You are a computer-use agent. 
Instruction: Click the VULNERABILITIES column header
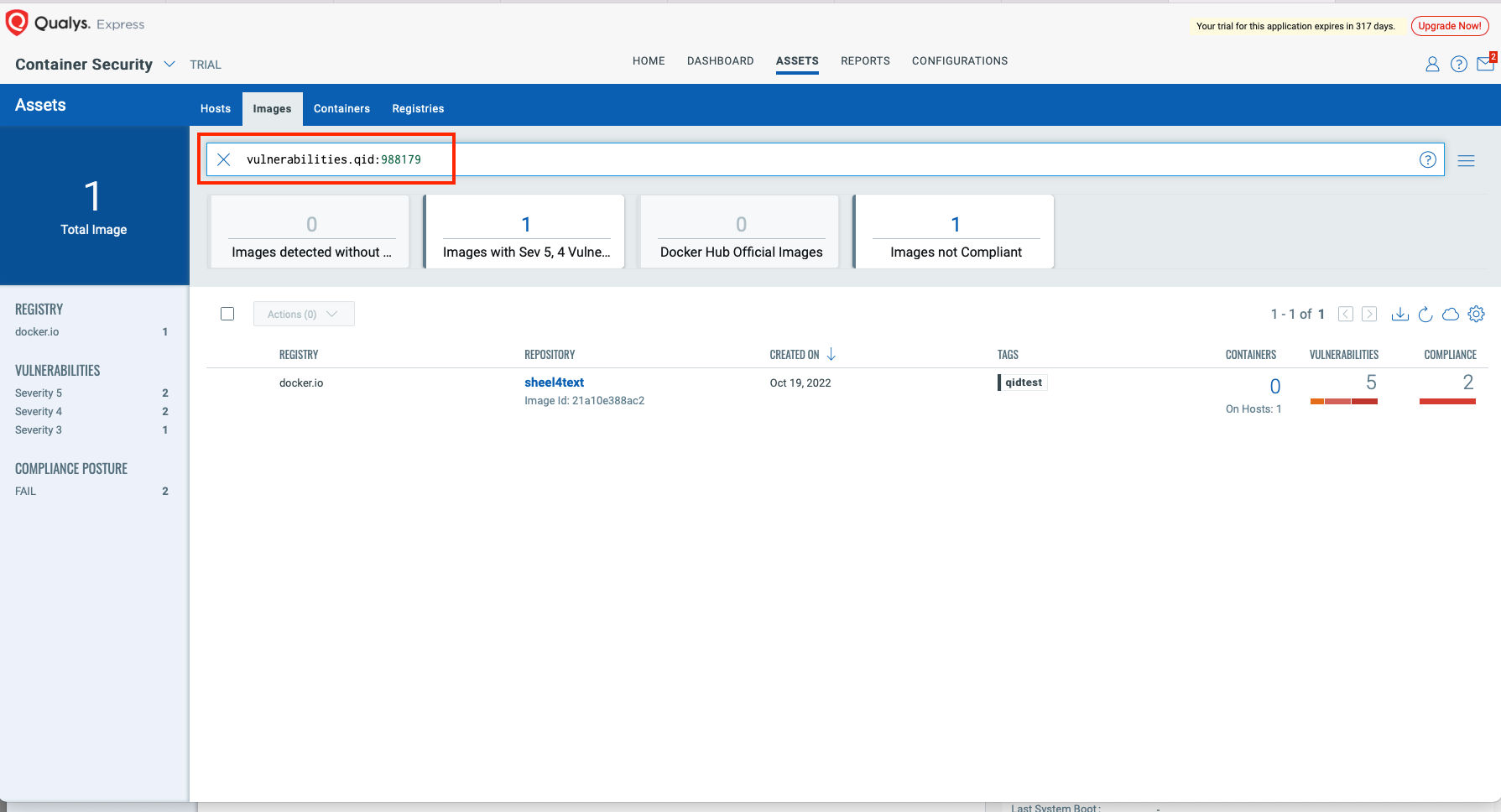pos(1344,355)
